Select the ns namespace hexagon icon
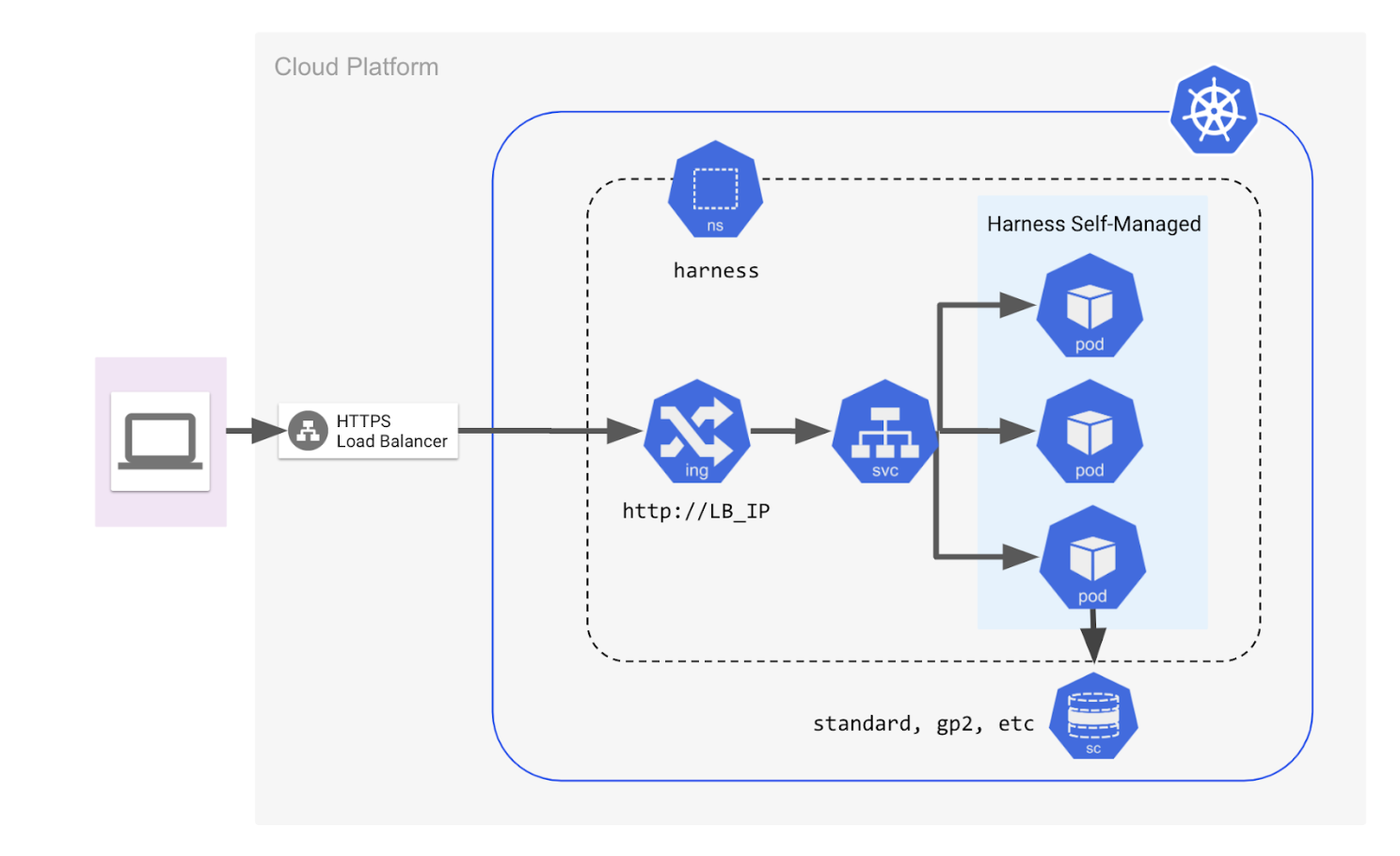 pos(715,189)
